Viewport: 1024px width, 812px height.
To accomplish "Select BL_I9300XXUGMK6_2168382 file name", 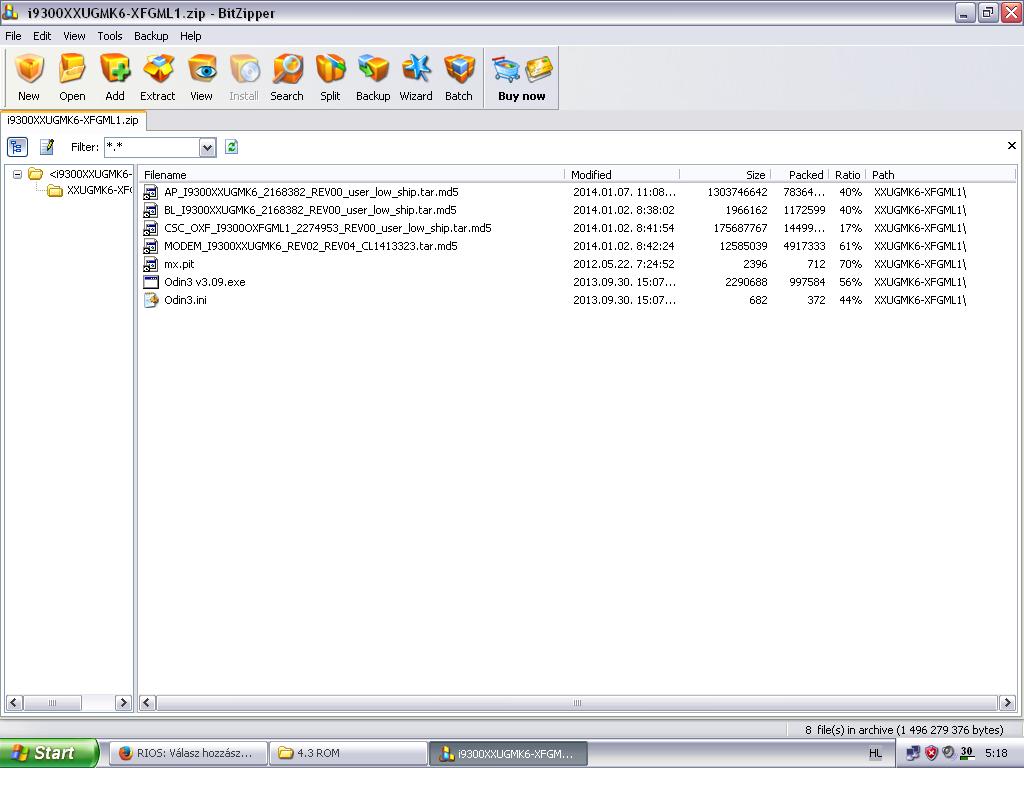I will (310, 210).
